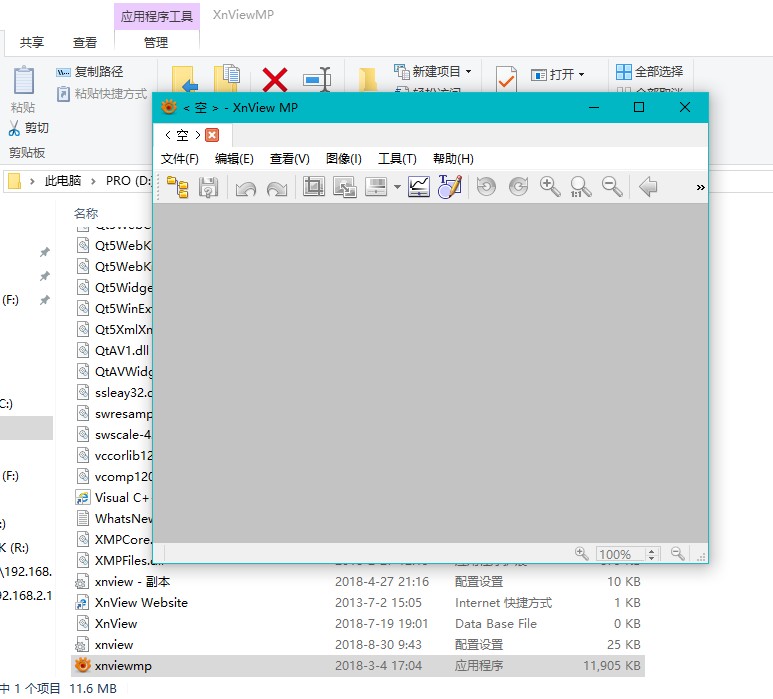The height and width of the screenshot is (699, 773).
Task: Click 全部选择 in the ribbon
Action: [649, 72]
